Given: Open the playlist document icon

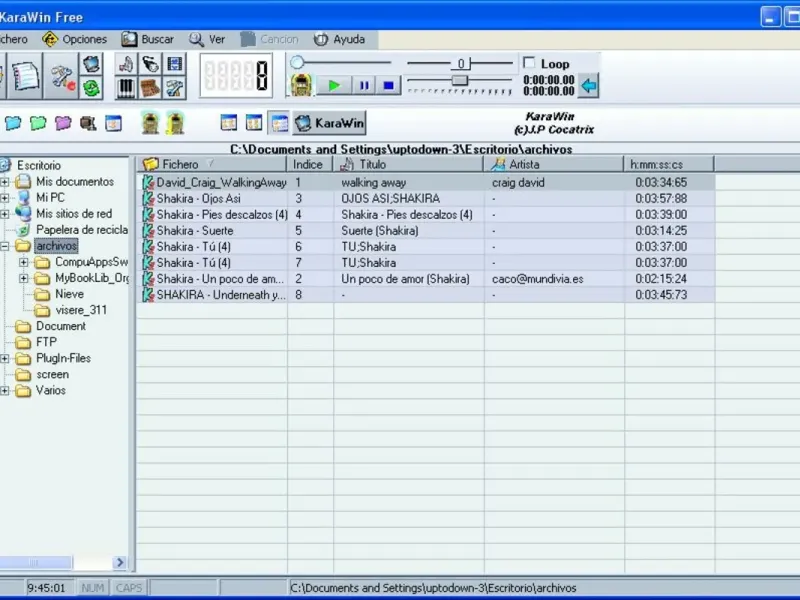Looking at the screenshot, I should point(26,76).
